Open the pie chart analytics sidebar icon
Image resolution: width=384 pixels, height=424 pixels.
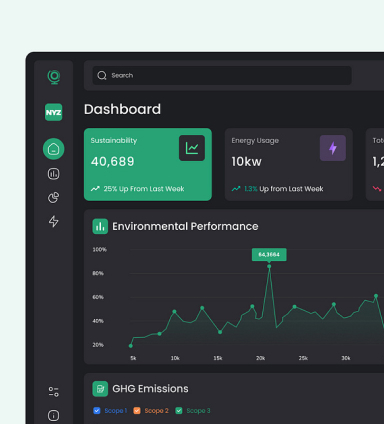54,197
